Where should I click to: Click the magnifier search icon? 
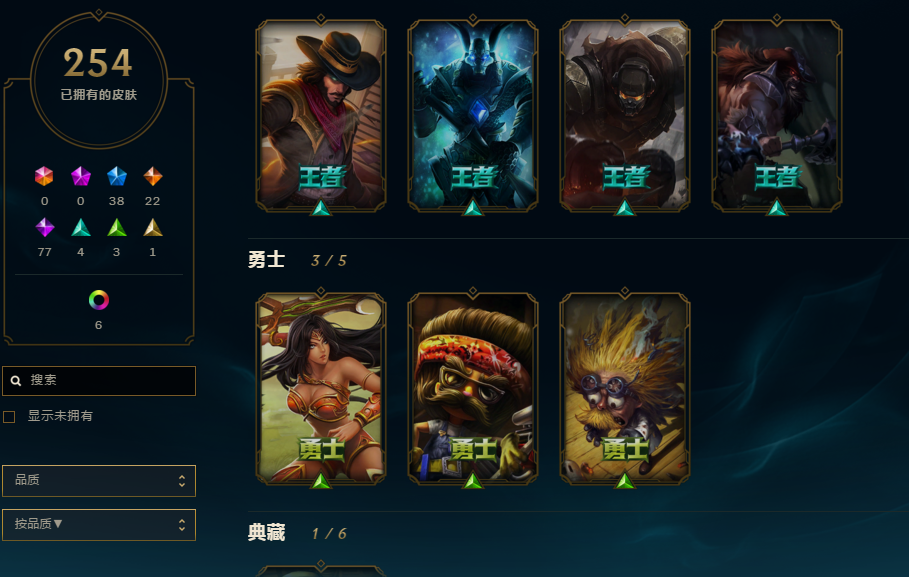click(x=16, y=381)
